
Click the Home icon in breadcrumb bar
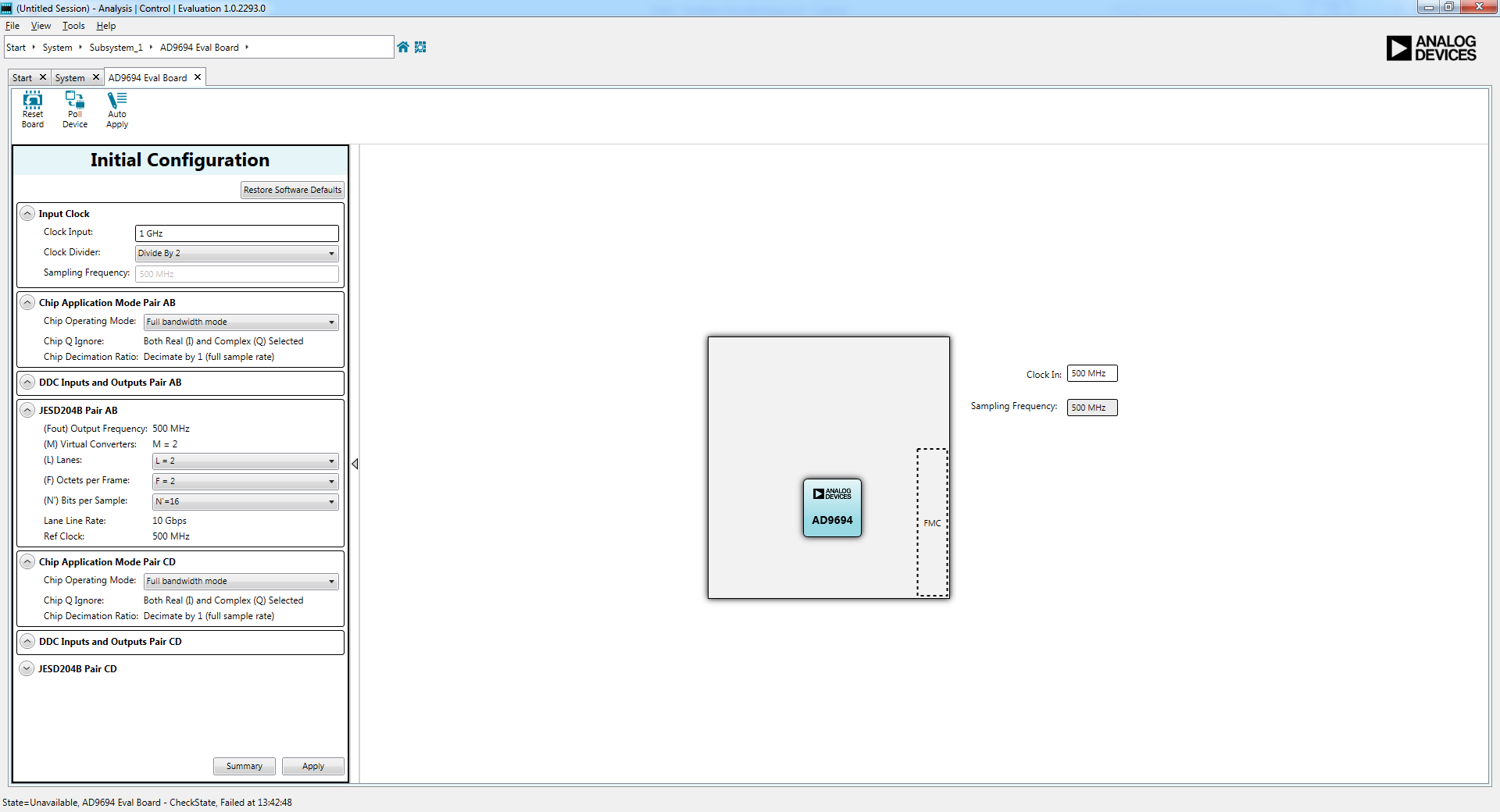403,47
